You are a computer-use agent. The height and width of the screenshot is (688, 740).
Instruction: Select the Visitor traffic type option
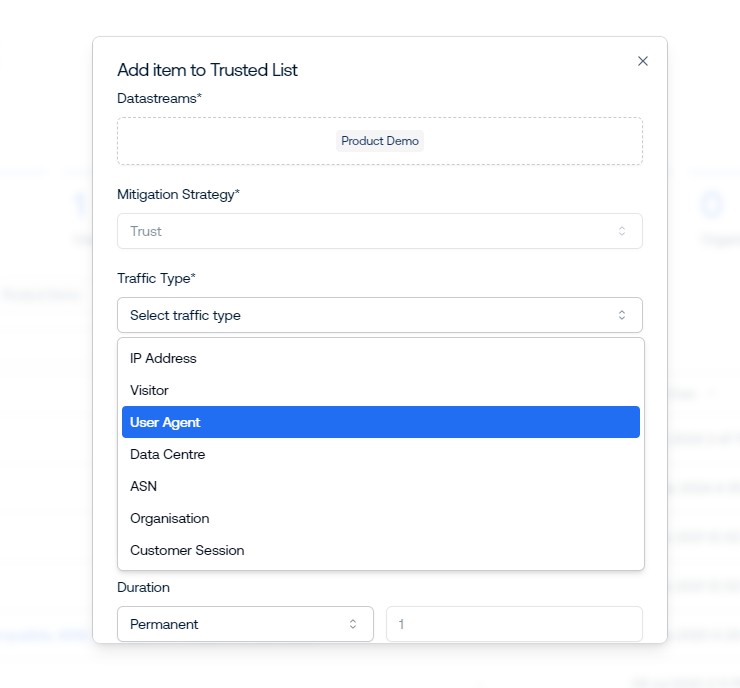click(150, 390)
